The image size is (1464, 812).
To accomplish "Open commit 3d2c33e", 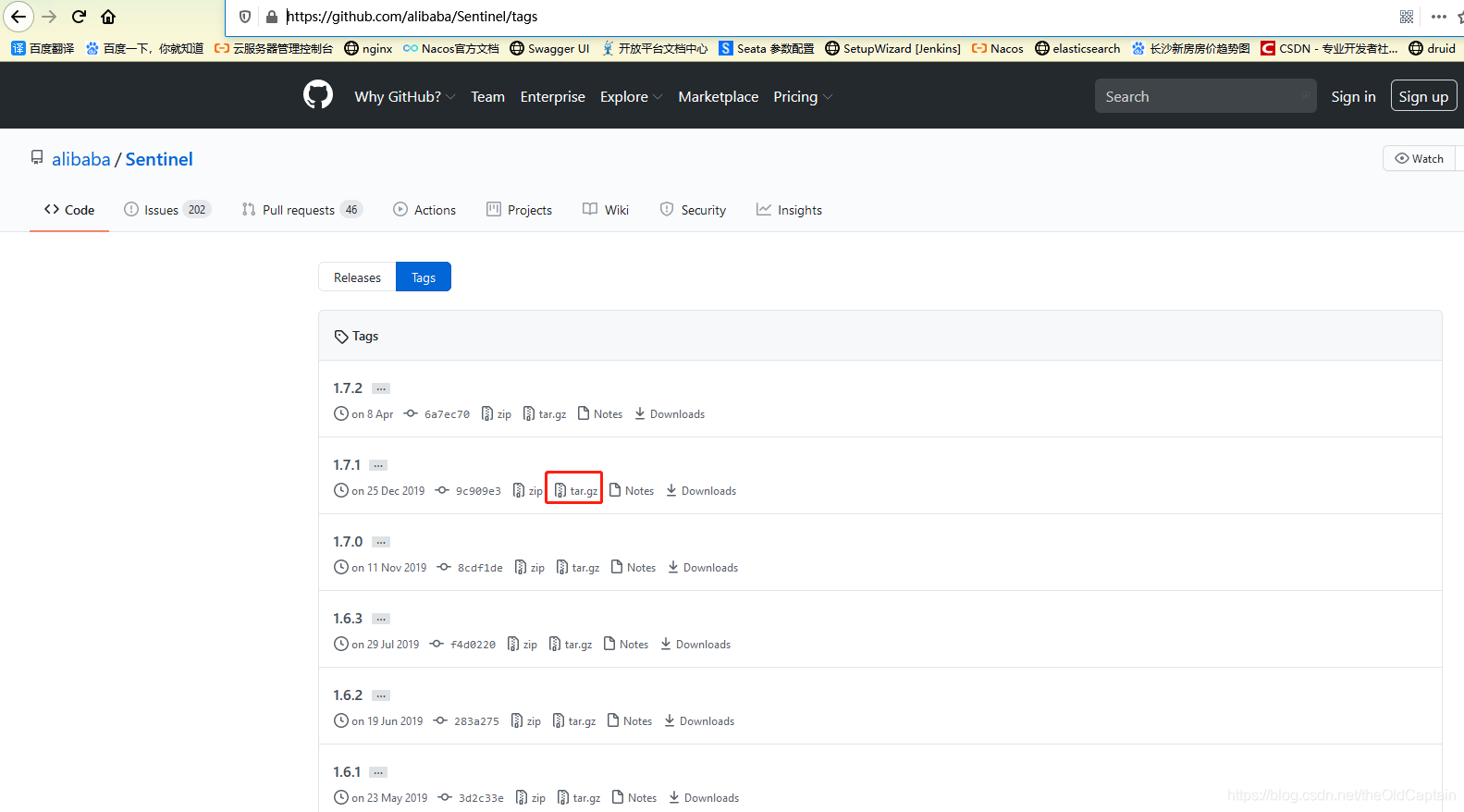I will point(481,798).
